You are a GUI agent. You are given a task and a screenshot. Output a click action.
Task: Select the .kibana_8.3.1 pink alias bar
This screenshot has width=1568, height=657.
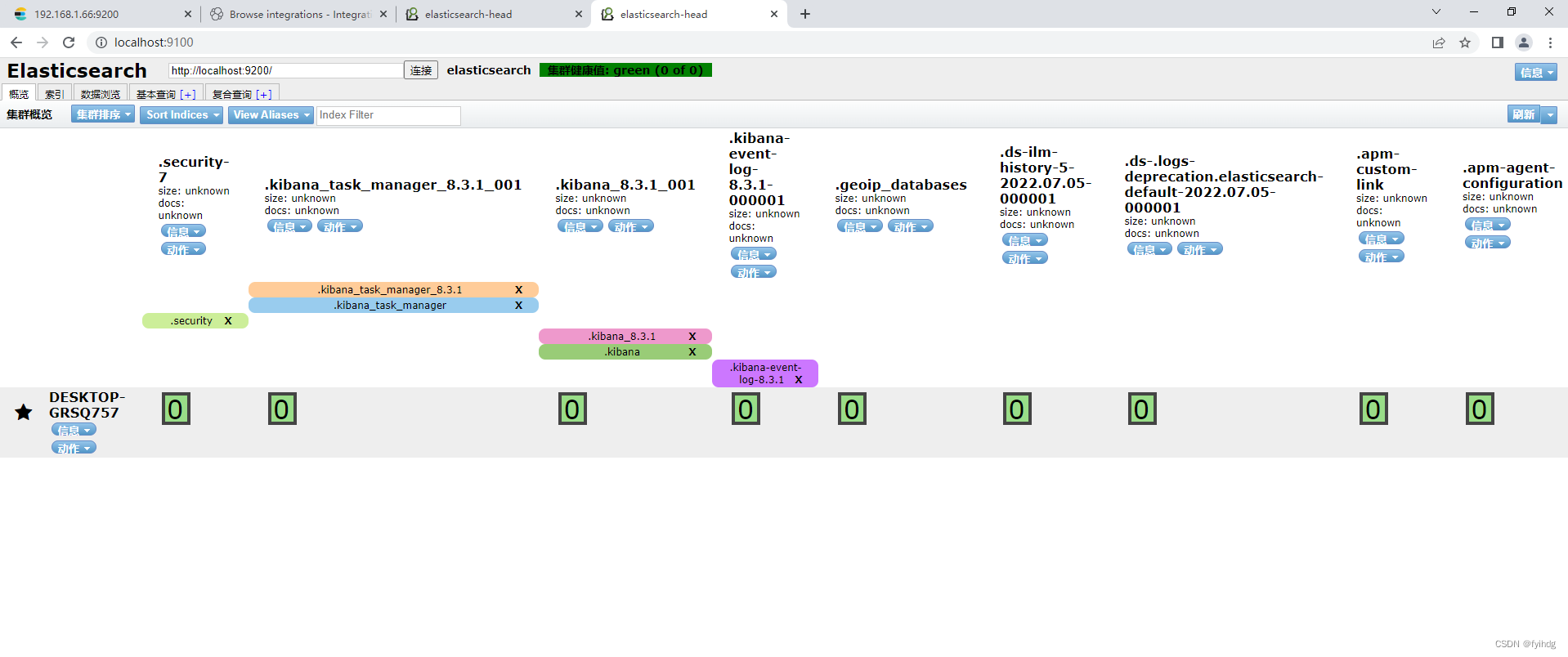(x=625, y=337)
